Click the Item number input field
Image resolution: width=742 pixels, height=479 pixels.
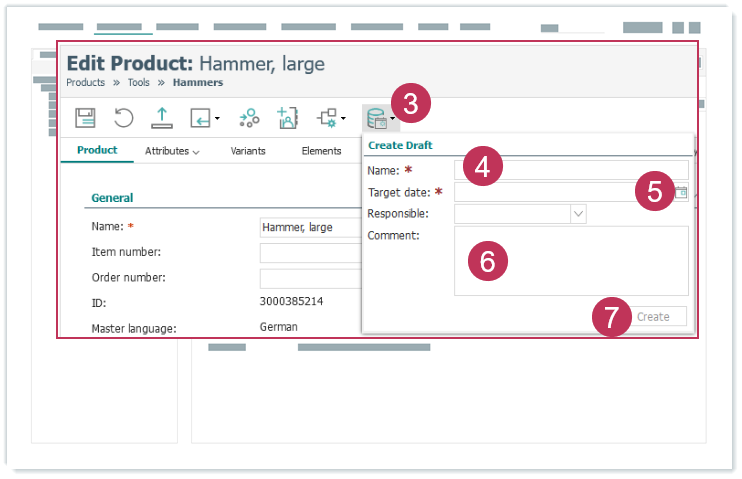point(310,253)
